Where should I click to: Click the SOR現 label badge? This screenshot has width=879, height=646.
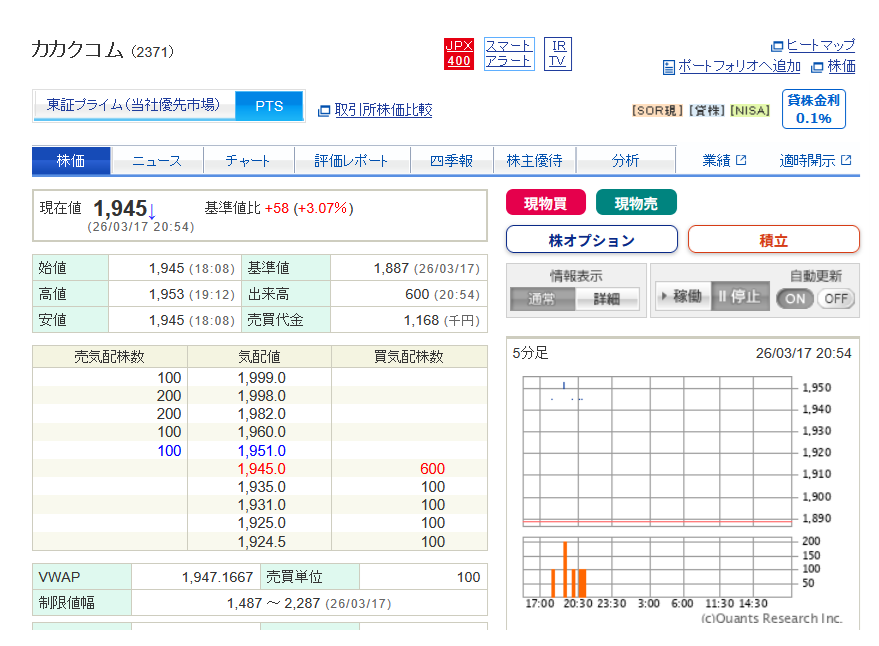click(x=657, y=111)
